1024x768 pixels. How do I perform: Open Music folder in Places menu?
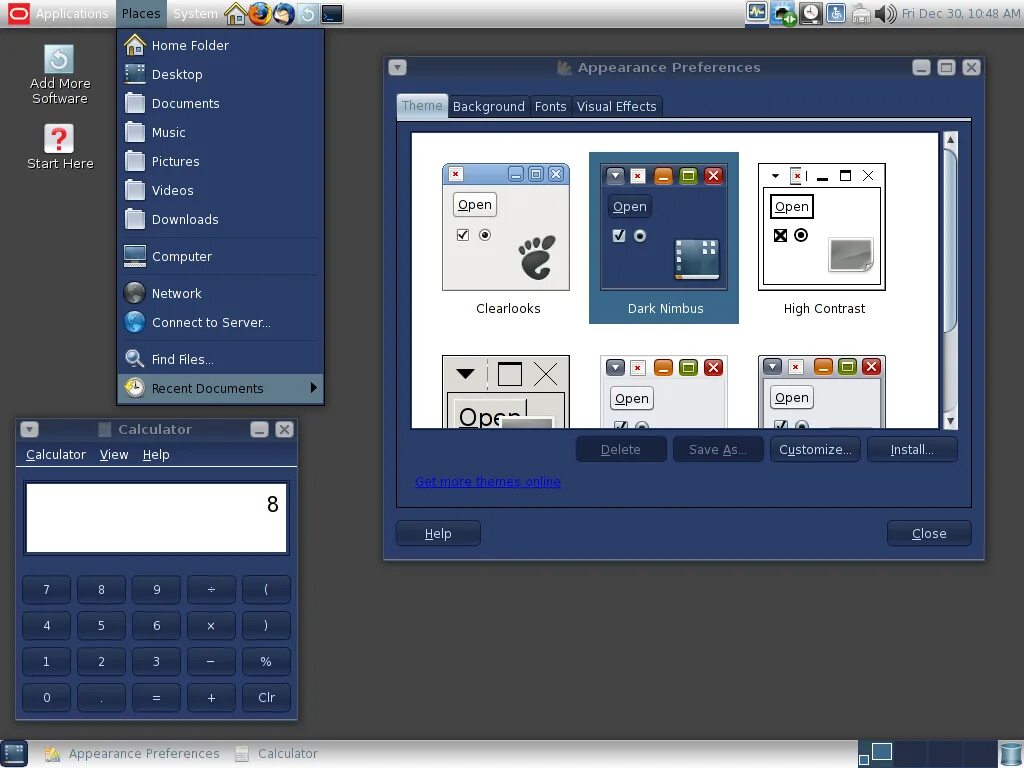[x=221, y=133]
